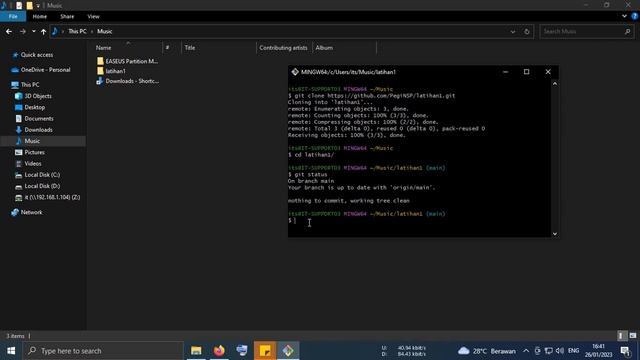
Task: Click This PC in address breadcrumb
Action: (77, 31)
